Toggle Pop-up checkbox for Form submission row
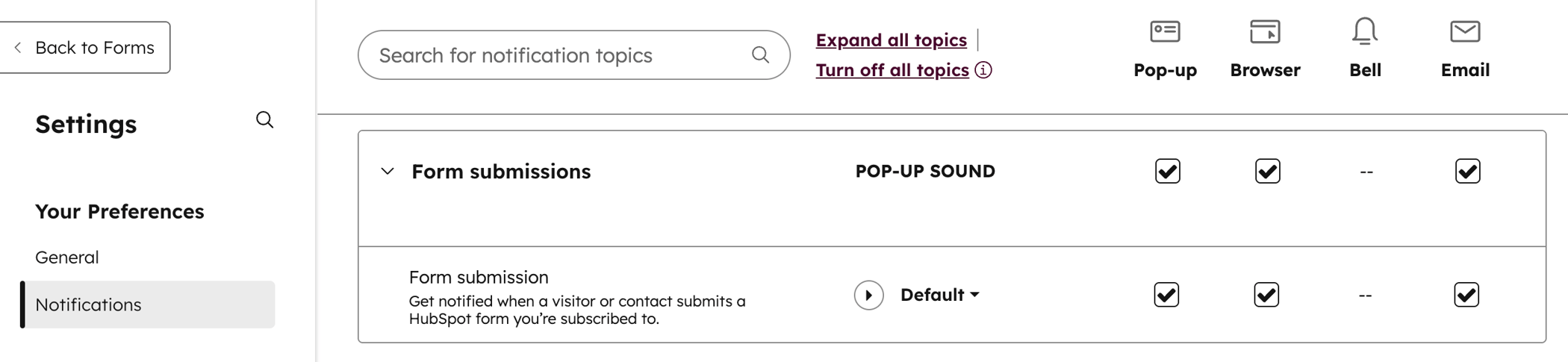 pos(1166,295)
